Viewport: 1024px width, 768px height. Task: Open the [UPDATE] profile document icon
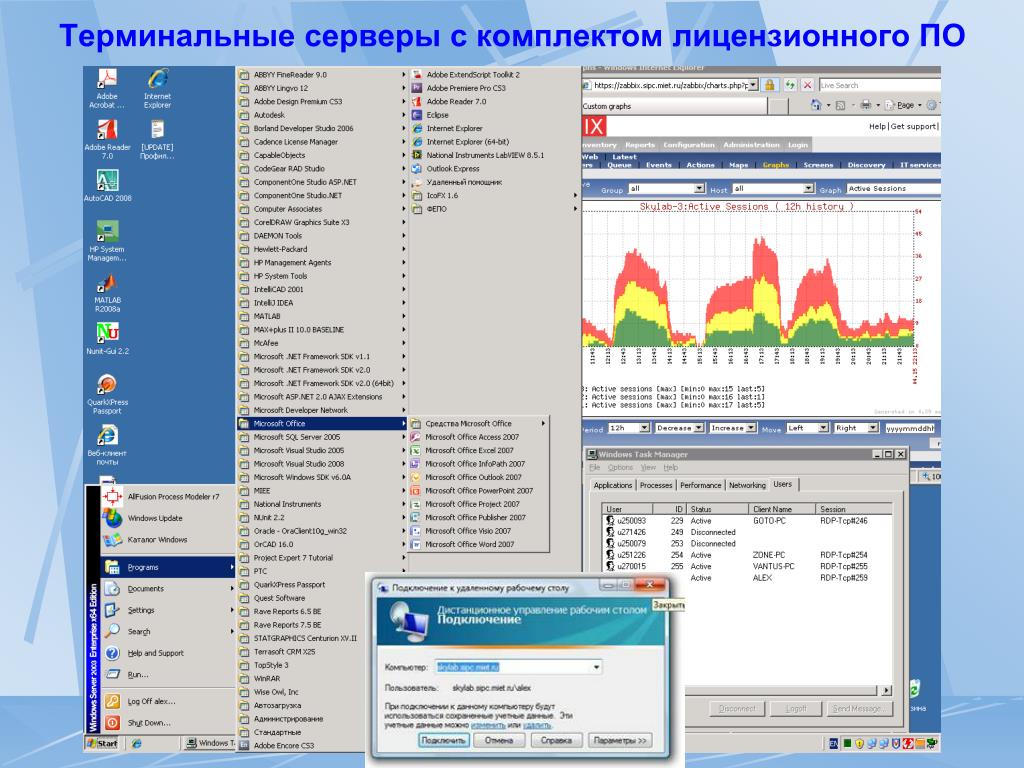[x=157, y=139]
